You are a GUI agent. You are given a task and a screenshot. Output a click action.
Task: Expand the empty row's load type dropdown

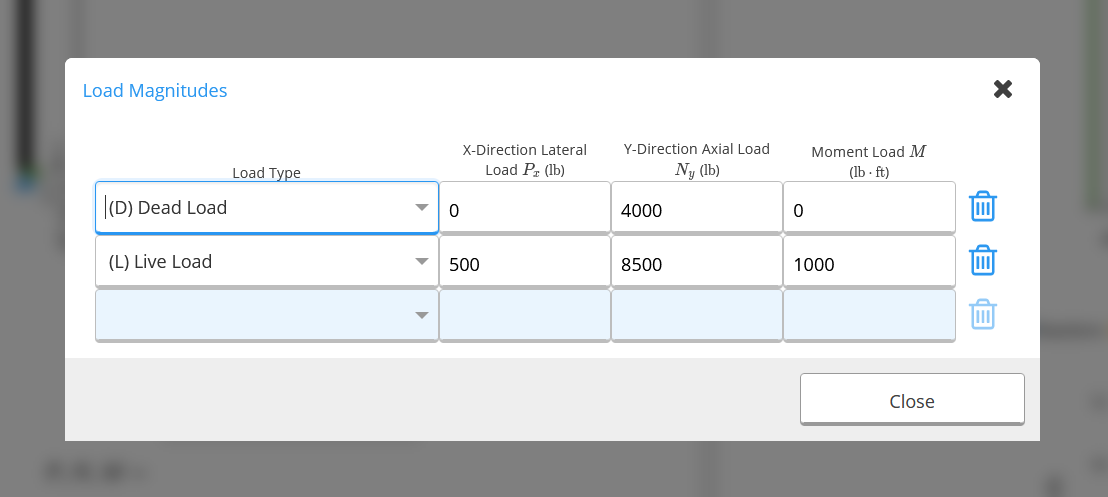tap(266, 315)
